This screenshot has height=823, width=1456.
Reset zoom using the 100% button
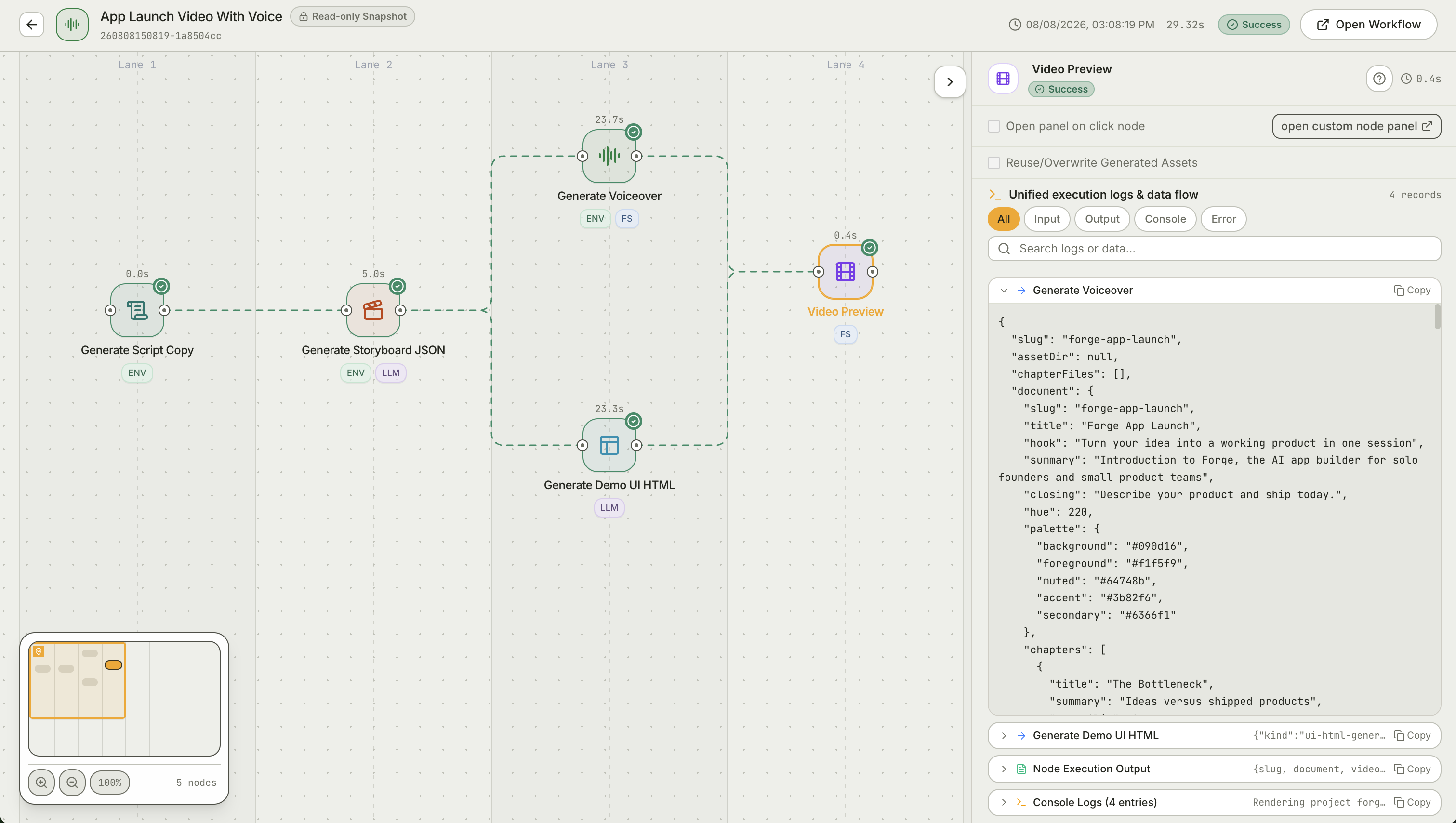(110, 783)
